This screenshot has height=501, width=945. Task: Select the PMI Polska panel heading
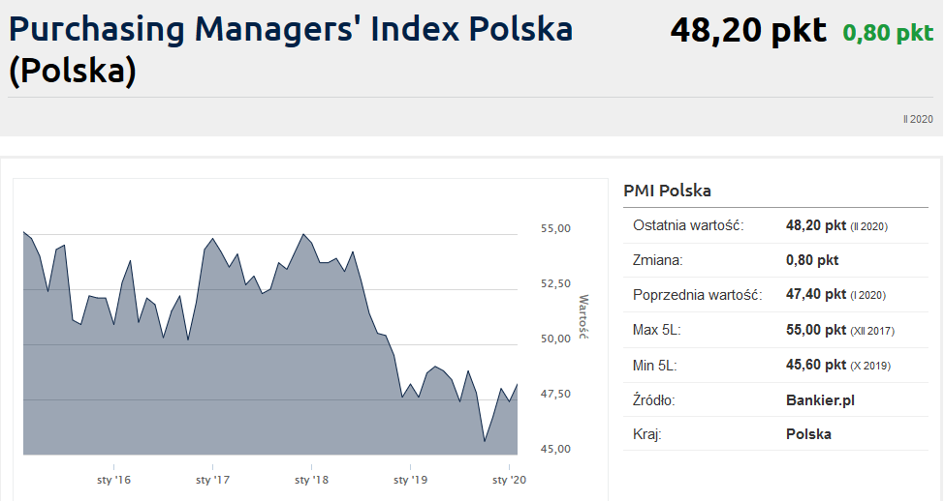tap(667, 190)
